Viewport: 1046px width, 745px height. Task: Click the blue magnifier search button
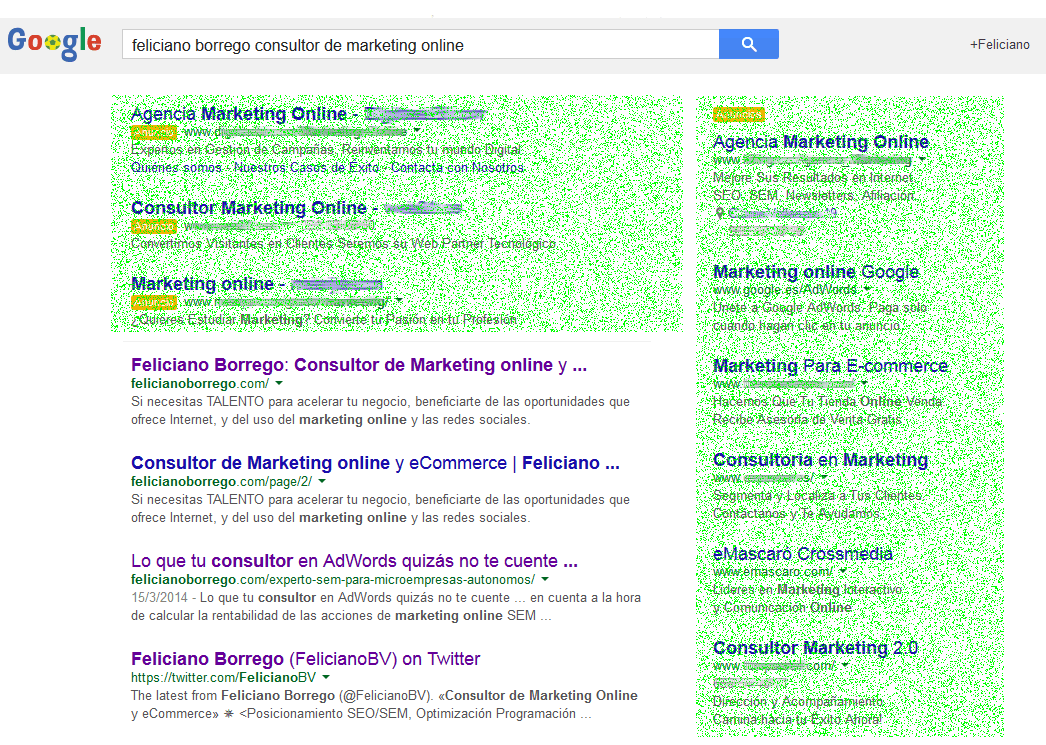click(748, 44)
